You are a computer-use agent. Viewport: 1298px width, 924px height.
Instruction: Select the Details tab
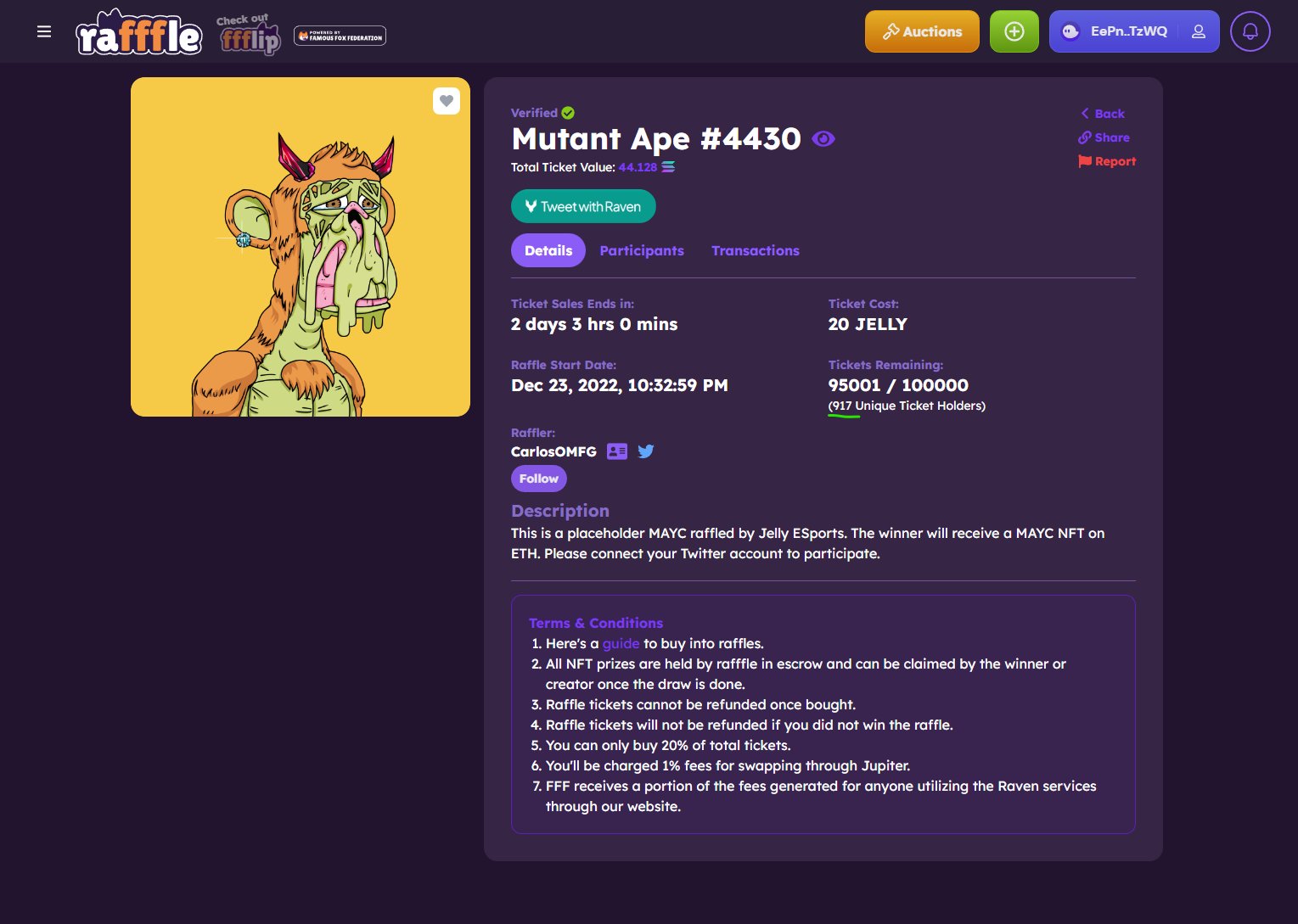tap(548, 250)
